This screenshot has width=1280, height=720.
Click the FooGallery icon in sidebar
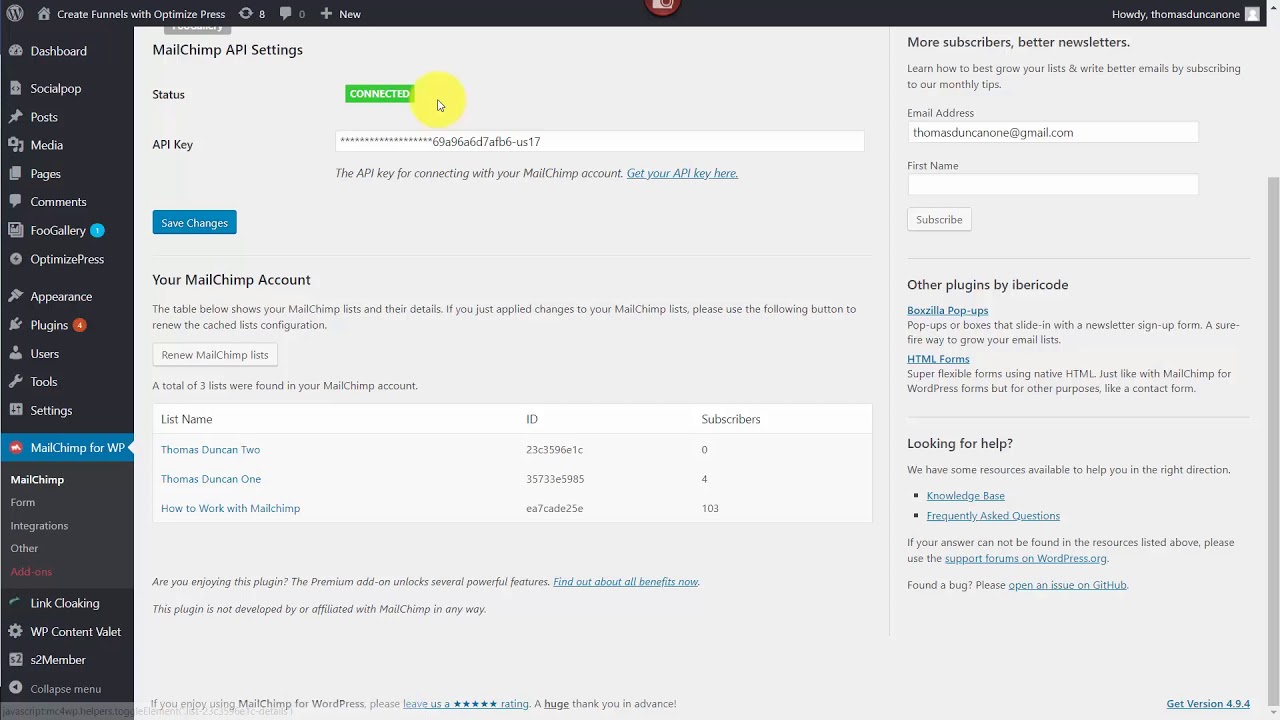point(15,230)
